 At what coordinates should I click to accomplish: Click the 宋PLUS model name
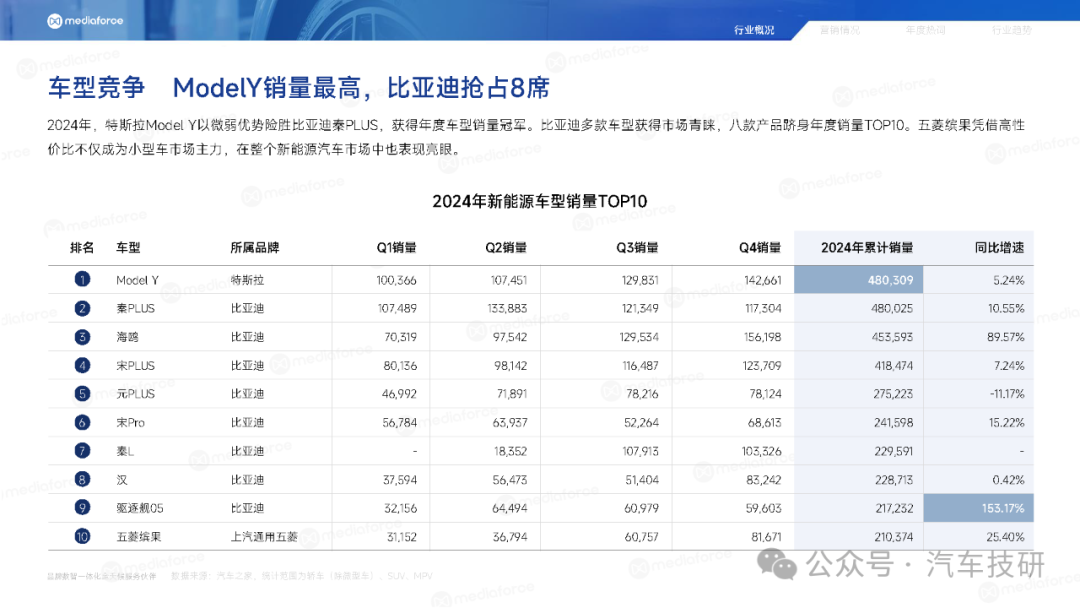click(x=136, y=366)
